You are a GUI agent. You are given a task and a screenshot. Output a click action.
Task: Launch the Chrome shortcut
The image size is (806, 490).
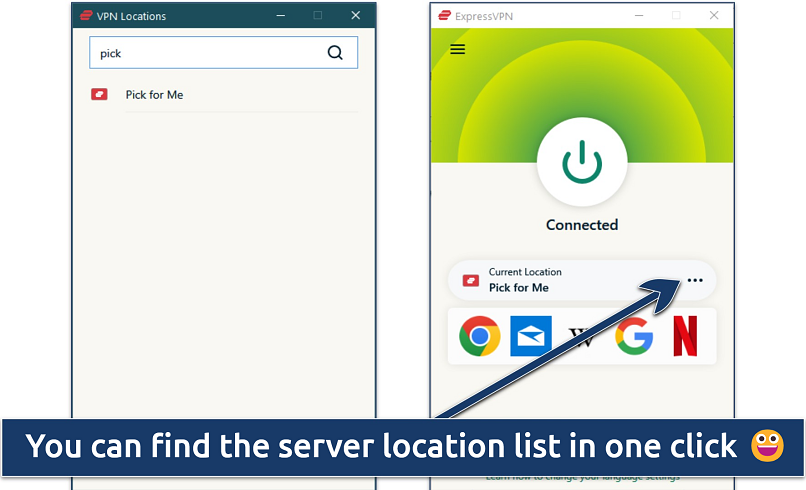[x=480, y=336]
